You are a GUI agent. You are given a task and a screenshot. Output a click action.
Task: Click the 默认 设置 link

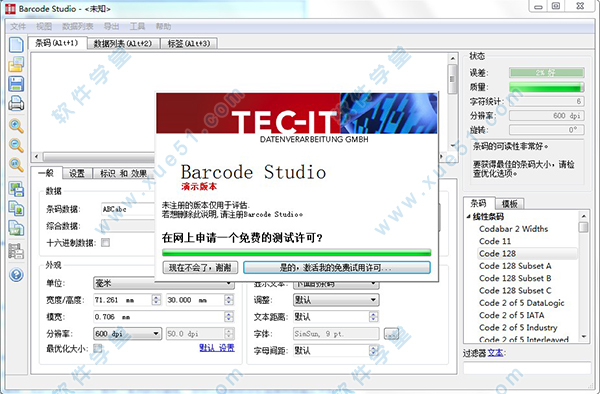pos(217,348)
